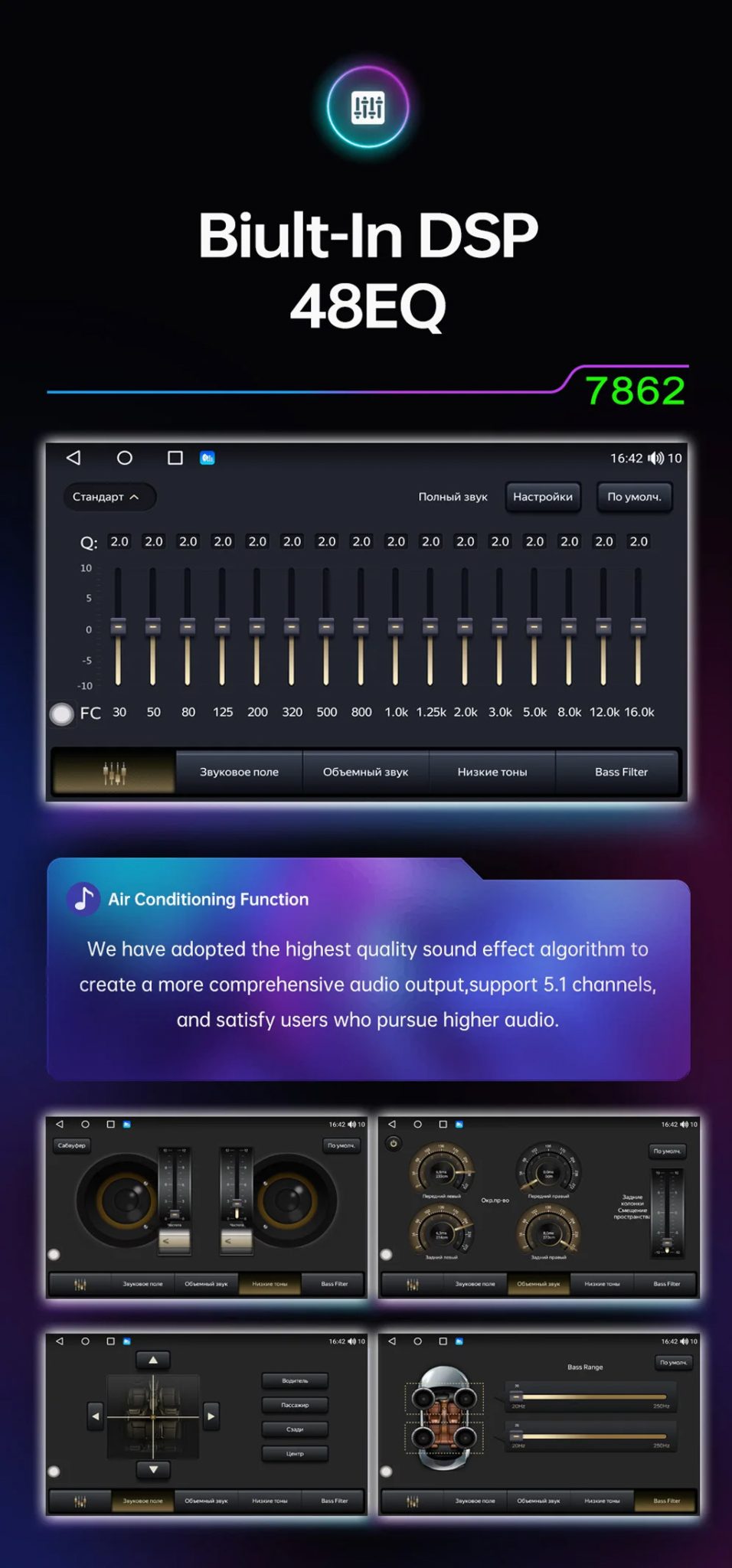The image size is (732, 1568).
Task: Select Звуковое поле tab on the surround dials screen
Action: [475, 1284]
